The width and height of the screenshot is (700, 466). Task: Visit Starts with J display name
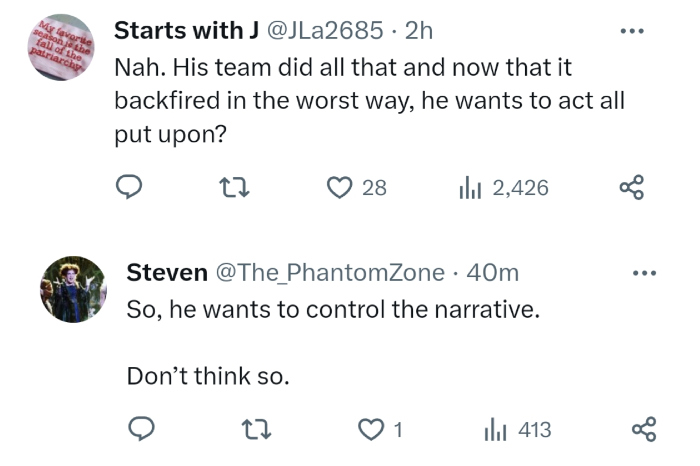(179, 31)
